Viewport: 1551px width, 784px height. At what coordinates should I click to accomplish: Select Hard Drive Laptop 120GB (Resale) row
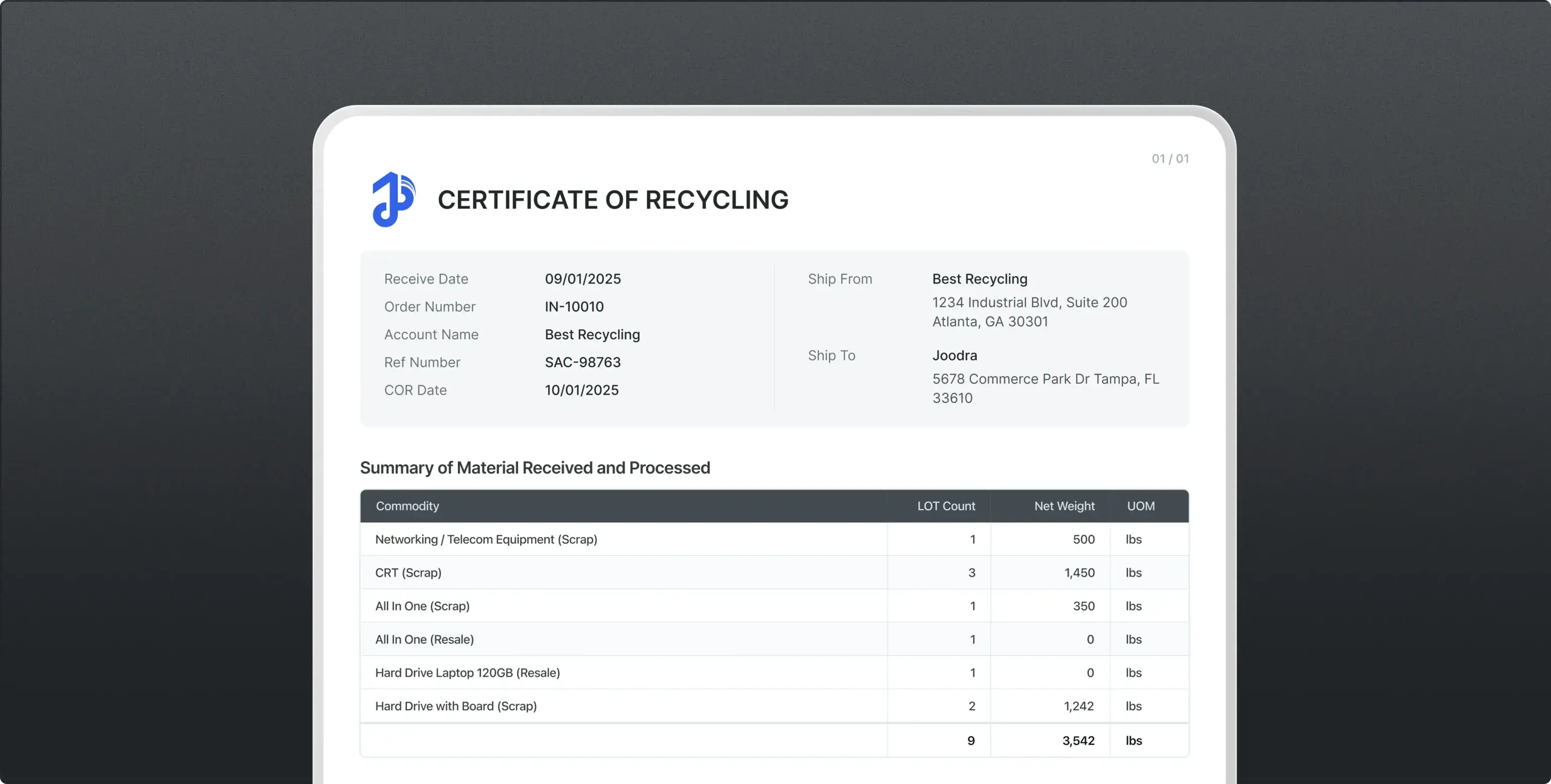pyautogui.click(x=773, y=672)
